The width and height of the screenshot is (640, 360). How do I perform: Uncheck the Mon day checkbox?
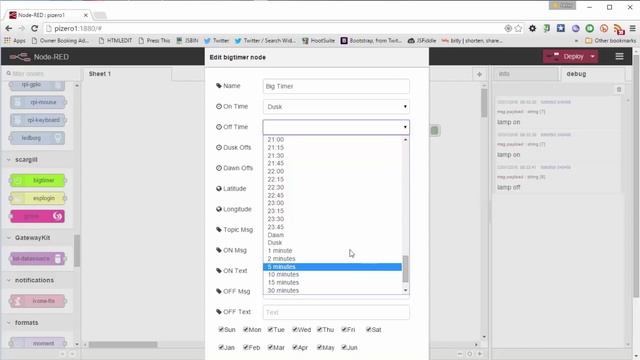(245, 329)
